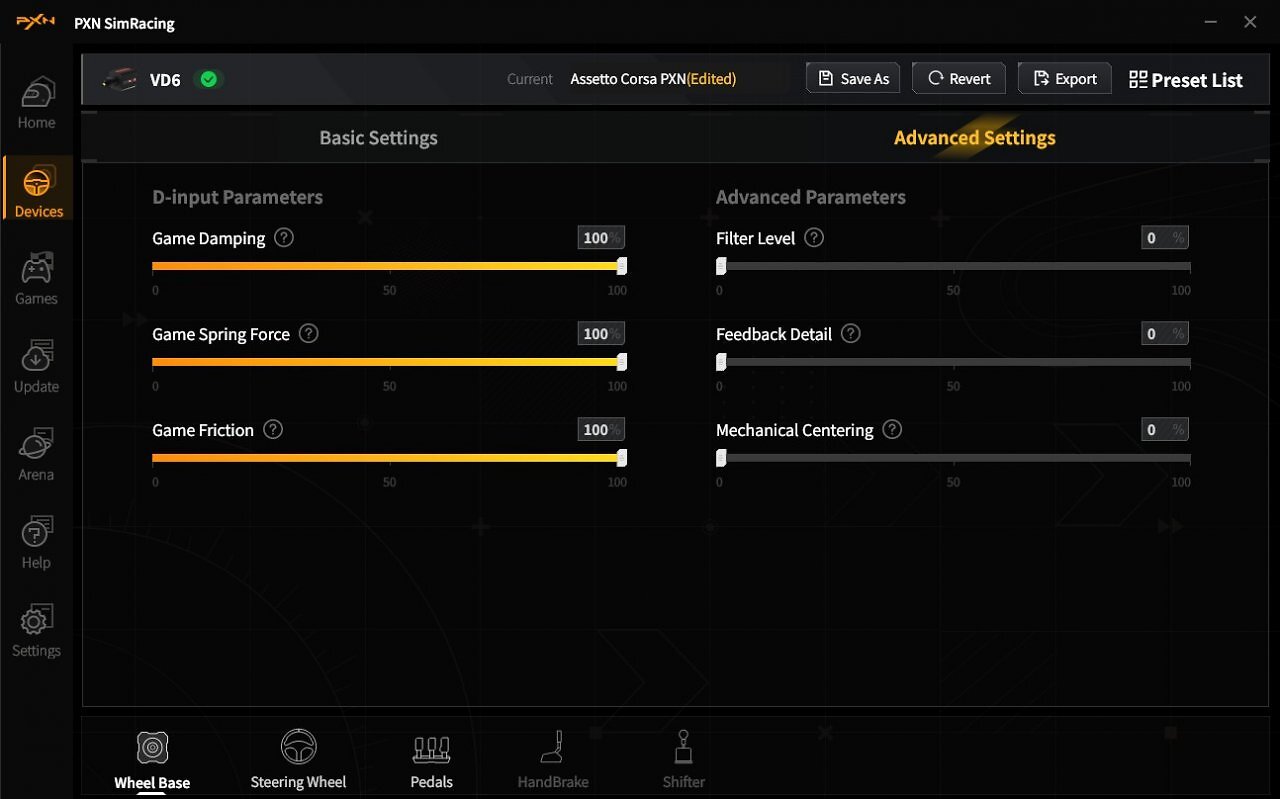This screenshot has width=1280, height=799.
Task: Show help for Game Friction
Action: click(273, 430)
